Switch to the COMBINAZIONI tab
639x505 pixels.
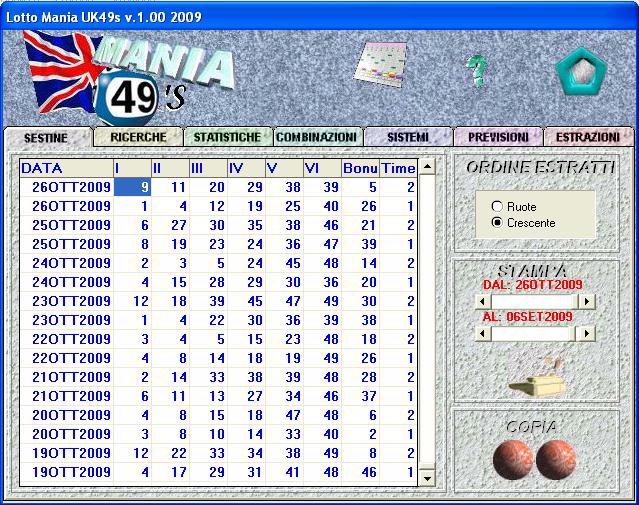[317, 137]
